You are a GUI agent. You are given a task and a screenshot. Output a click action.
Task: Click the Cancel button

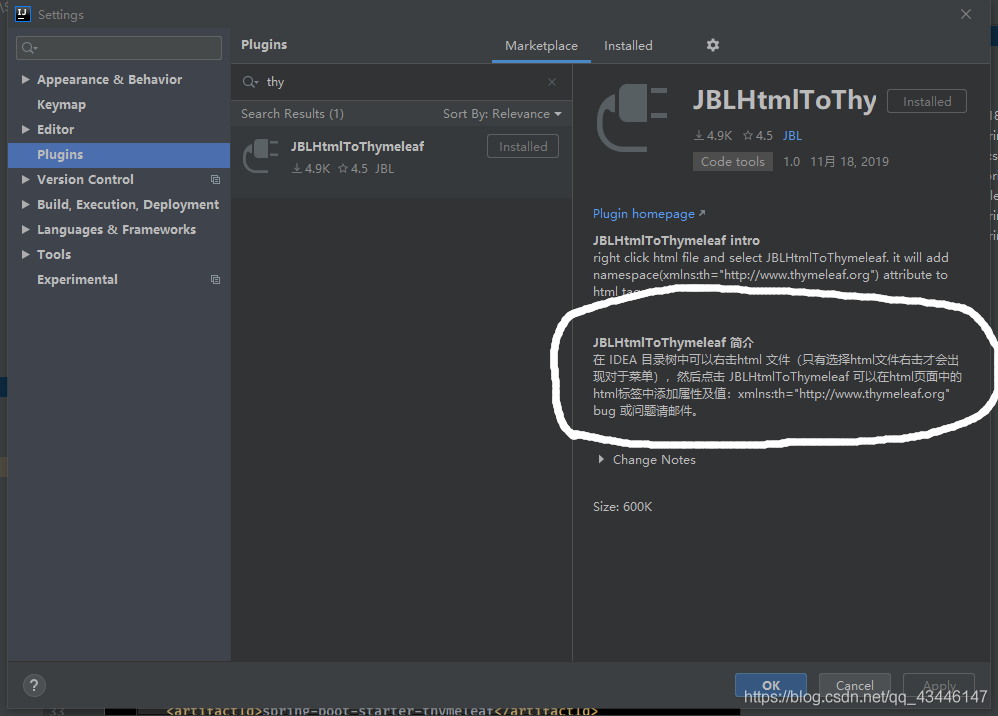854,685
